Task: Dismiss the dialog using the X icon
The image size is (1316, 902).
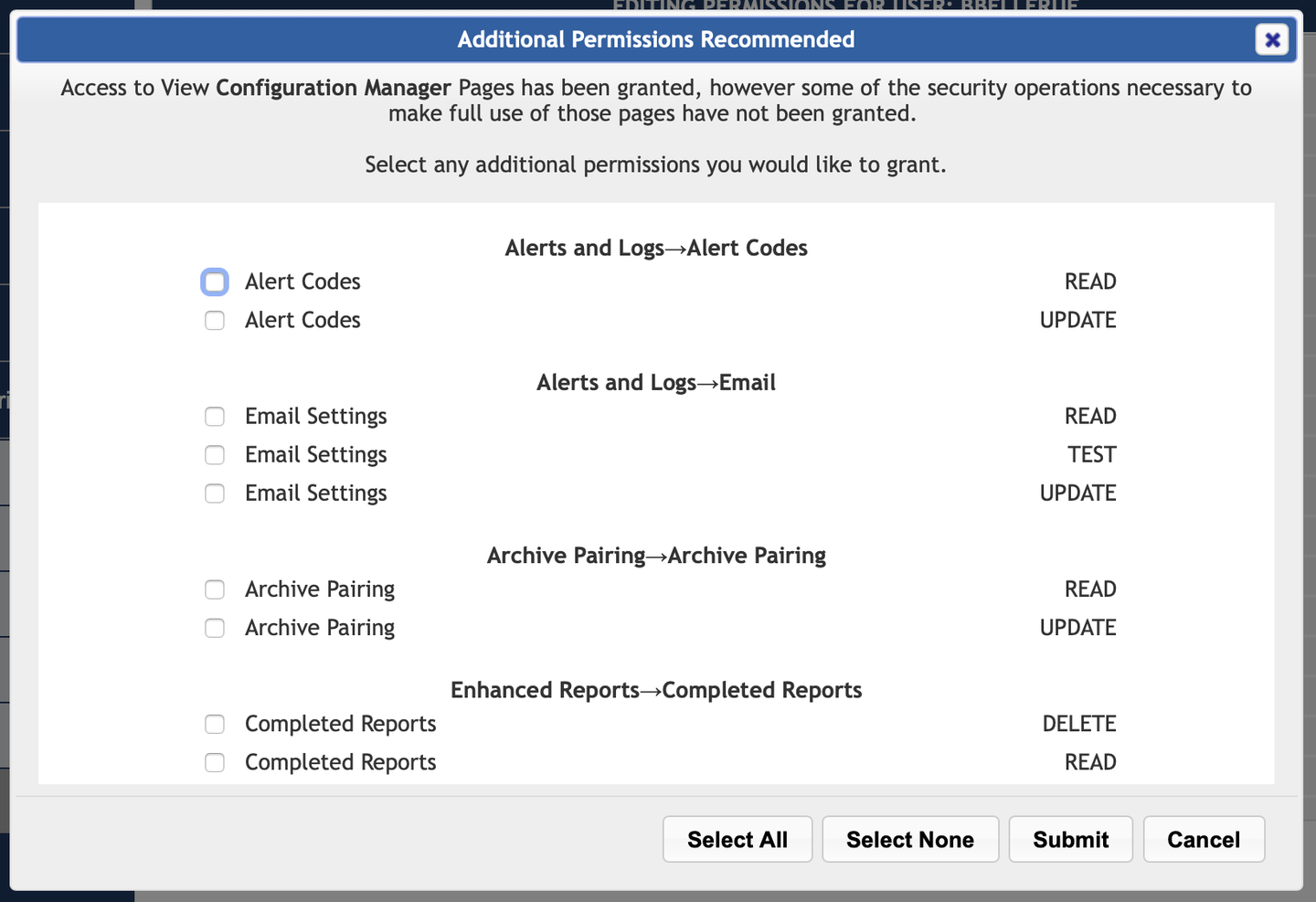Action: point(1272,39)
